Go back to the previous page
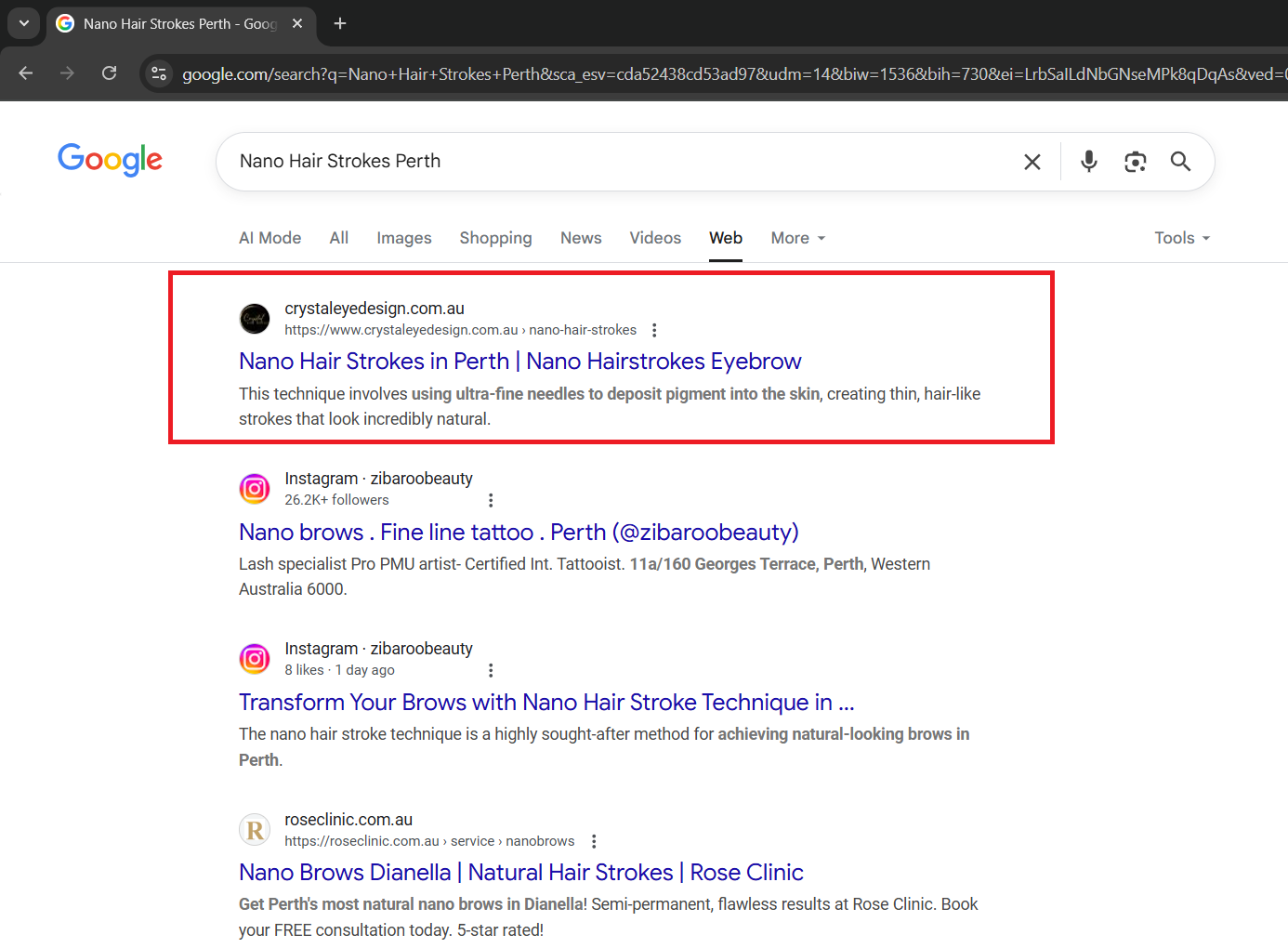Viewport: 1288px width, 948px height. (26, 73)
